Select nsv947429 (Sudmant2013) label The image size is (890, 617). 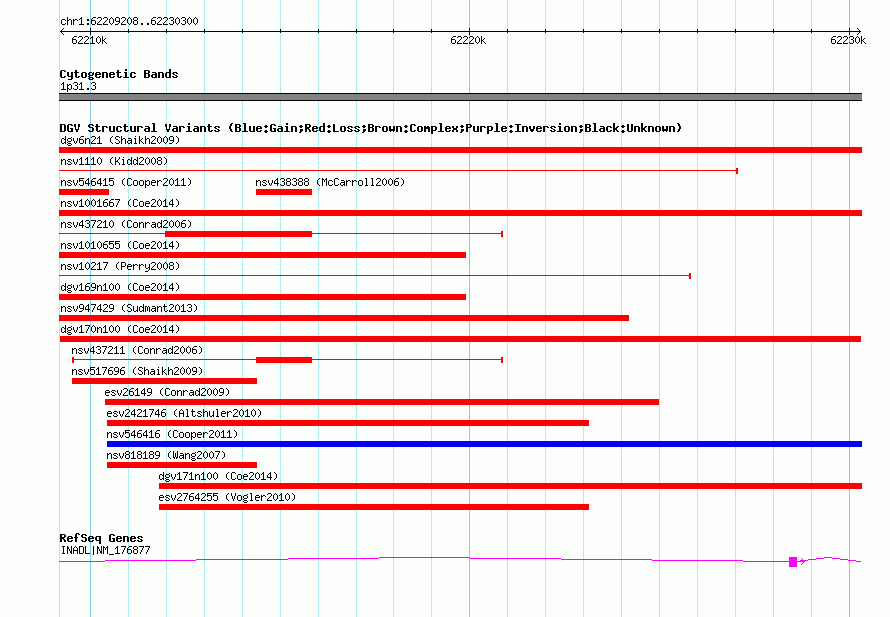click(x=129, y=308)
